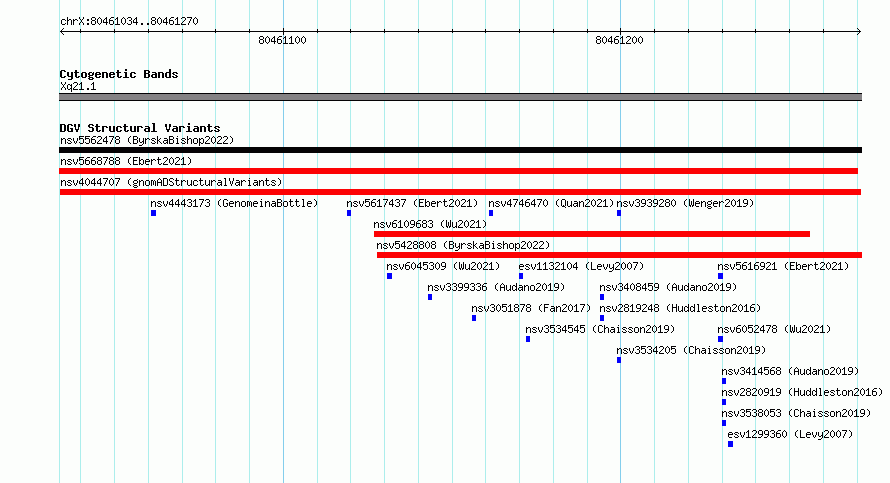Select the blue marker under nsv3051878
The image size is (890, 483).
[x=474, y=318]
